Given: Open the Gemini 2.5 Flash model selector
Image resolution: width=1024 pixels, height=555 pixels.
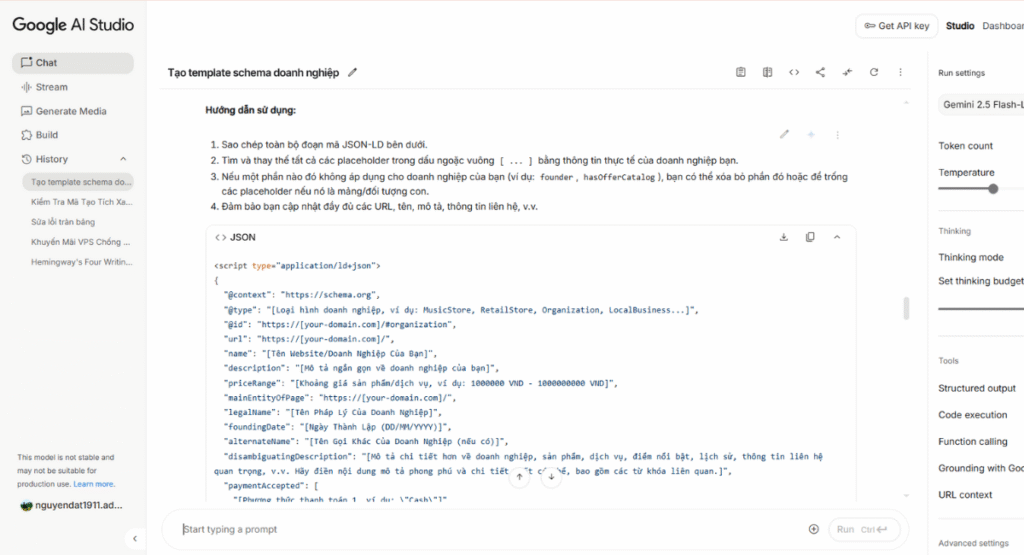Looking at the screenshot, I should [980, 104].
